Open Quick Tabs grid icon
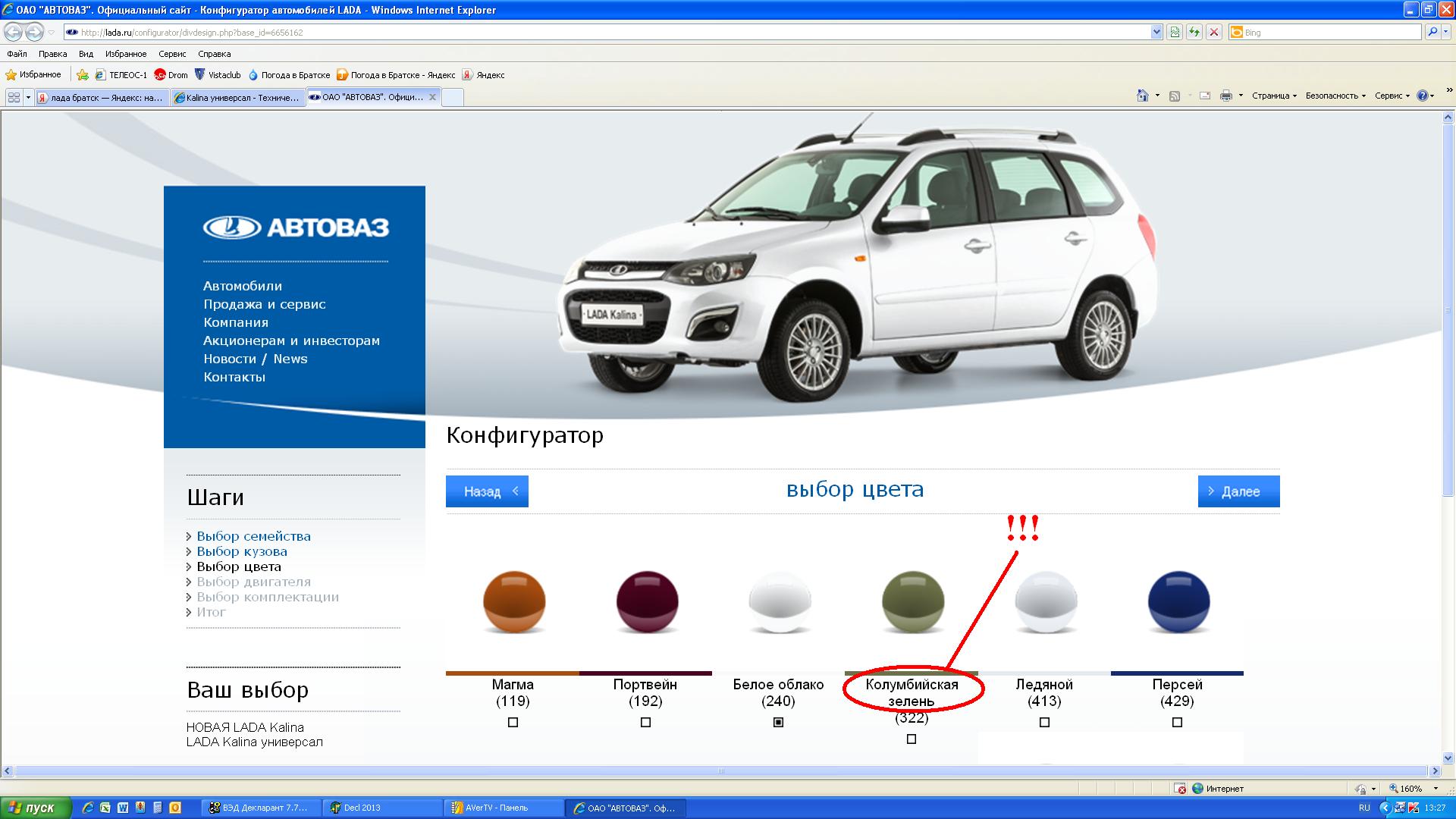 pos(14,97)
